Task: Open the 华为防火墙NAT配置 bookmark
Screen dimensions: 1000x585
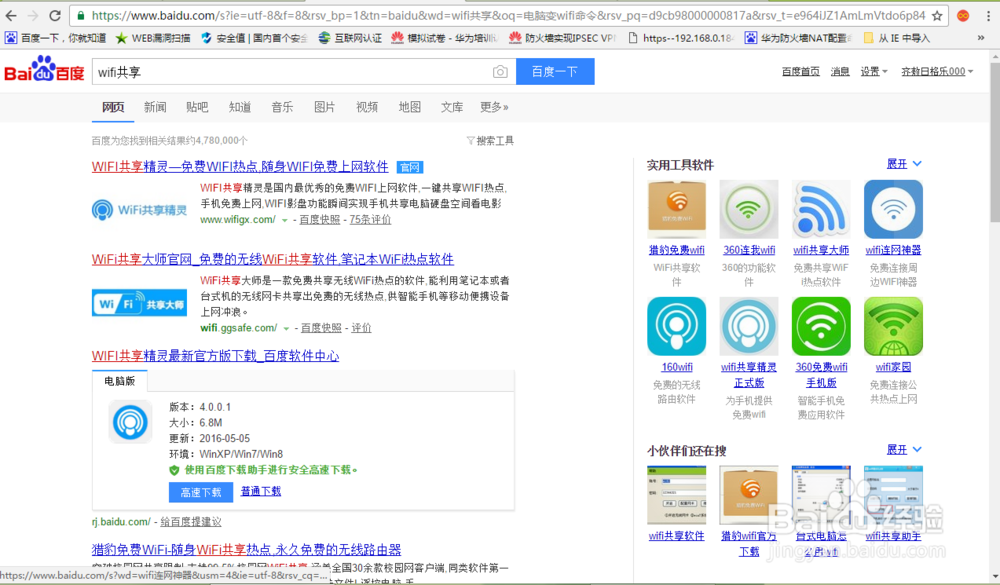Action: [x=798, y=38]
